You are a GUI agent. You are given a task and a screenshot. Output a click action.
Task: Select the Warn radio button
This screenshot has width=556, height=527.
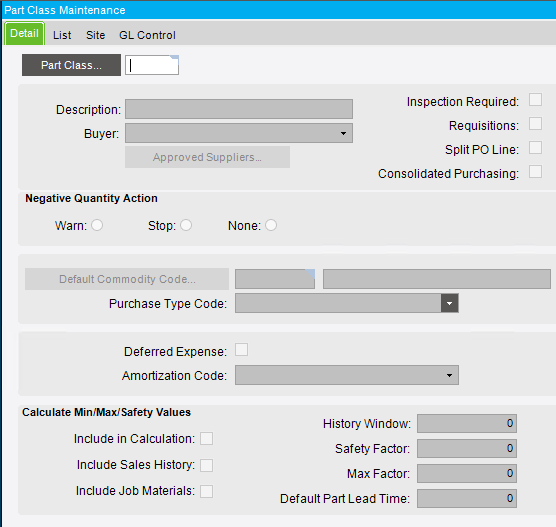click(97, 225)
